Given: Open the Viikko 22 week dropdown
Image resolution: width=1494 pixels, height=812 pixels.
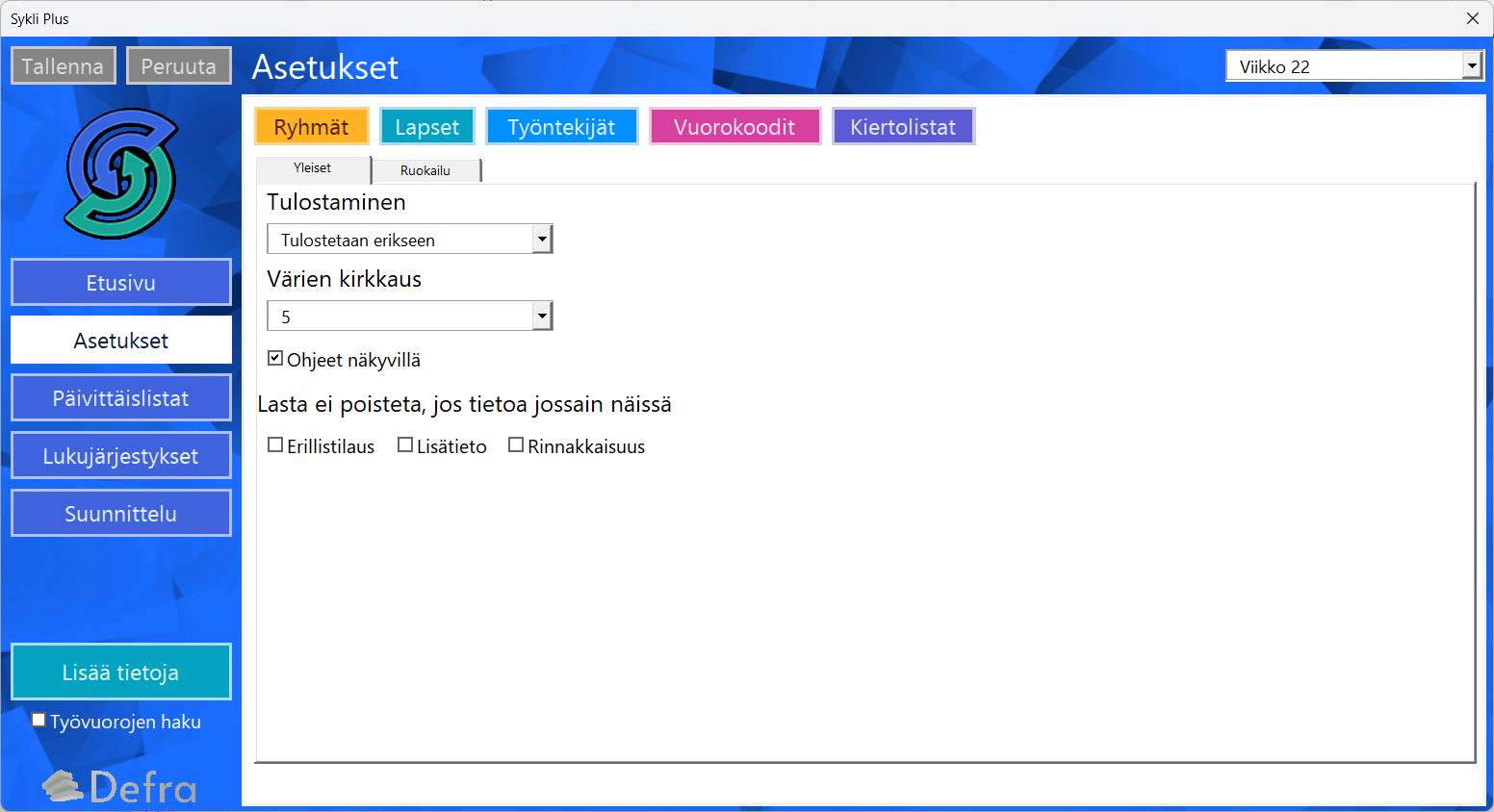Looking at the screenshot, I should [x=1471, y=66].
